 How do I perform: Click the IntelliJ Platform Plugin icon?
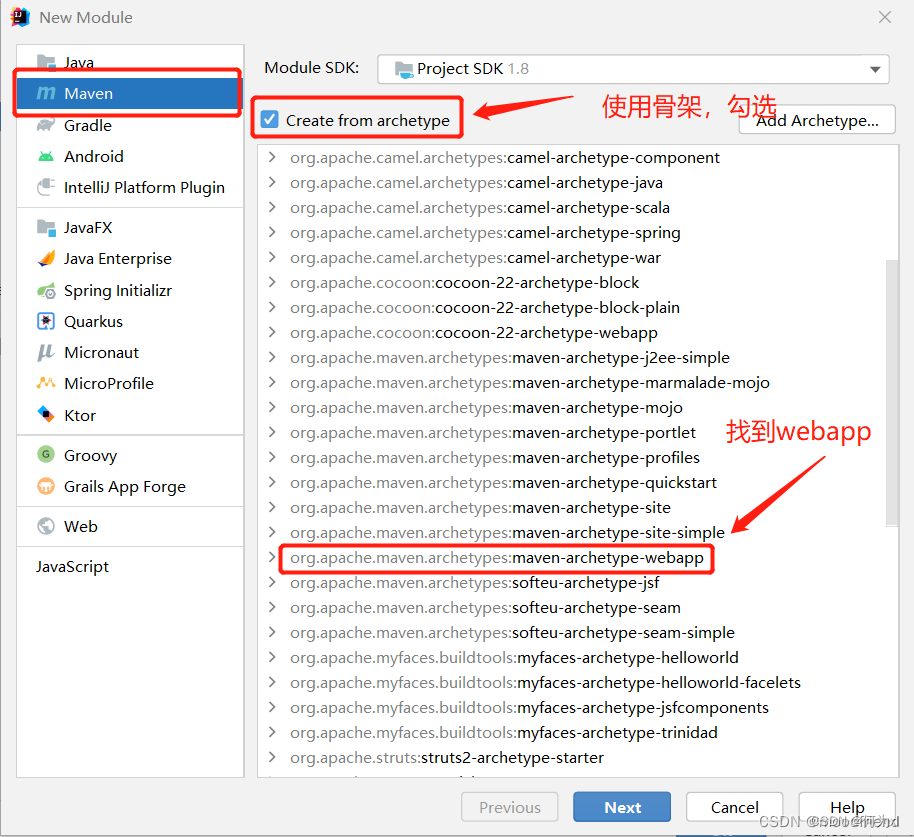pyautogui.click(x=46, y=187)
